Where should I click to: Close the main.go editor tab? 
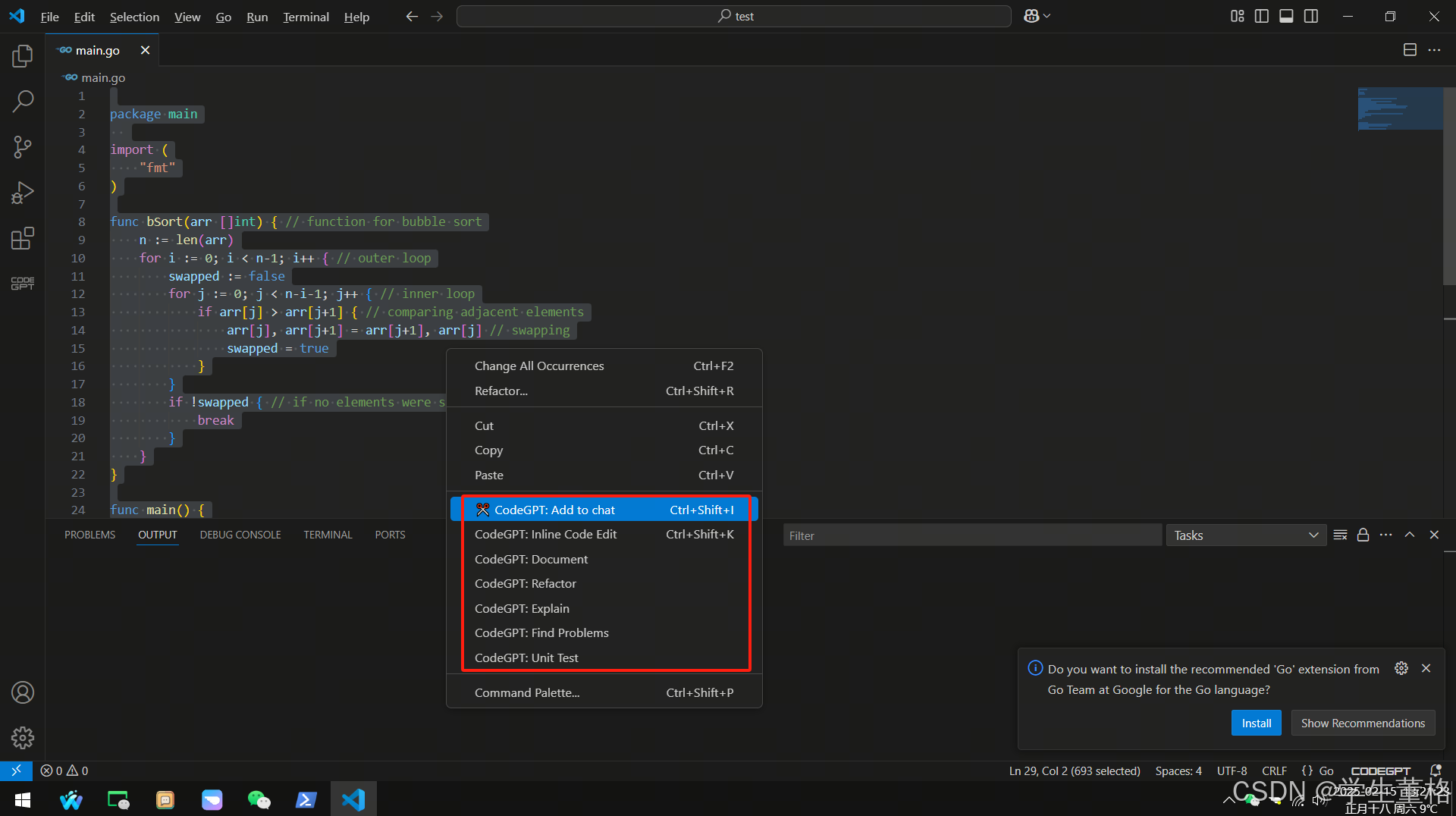[x=145, y=50]
